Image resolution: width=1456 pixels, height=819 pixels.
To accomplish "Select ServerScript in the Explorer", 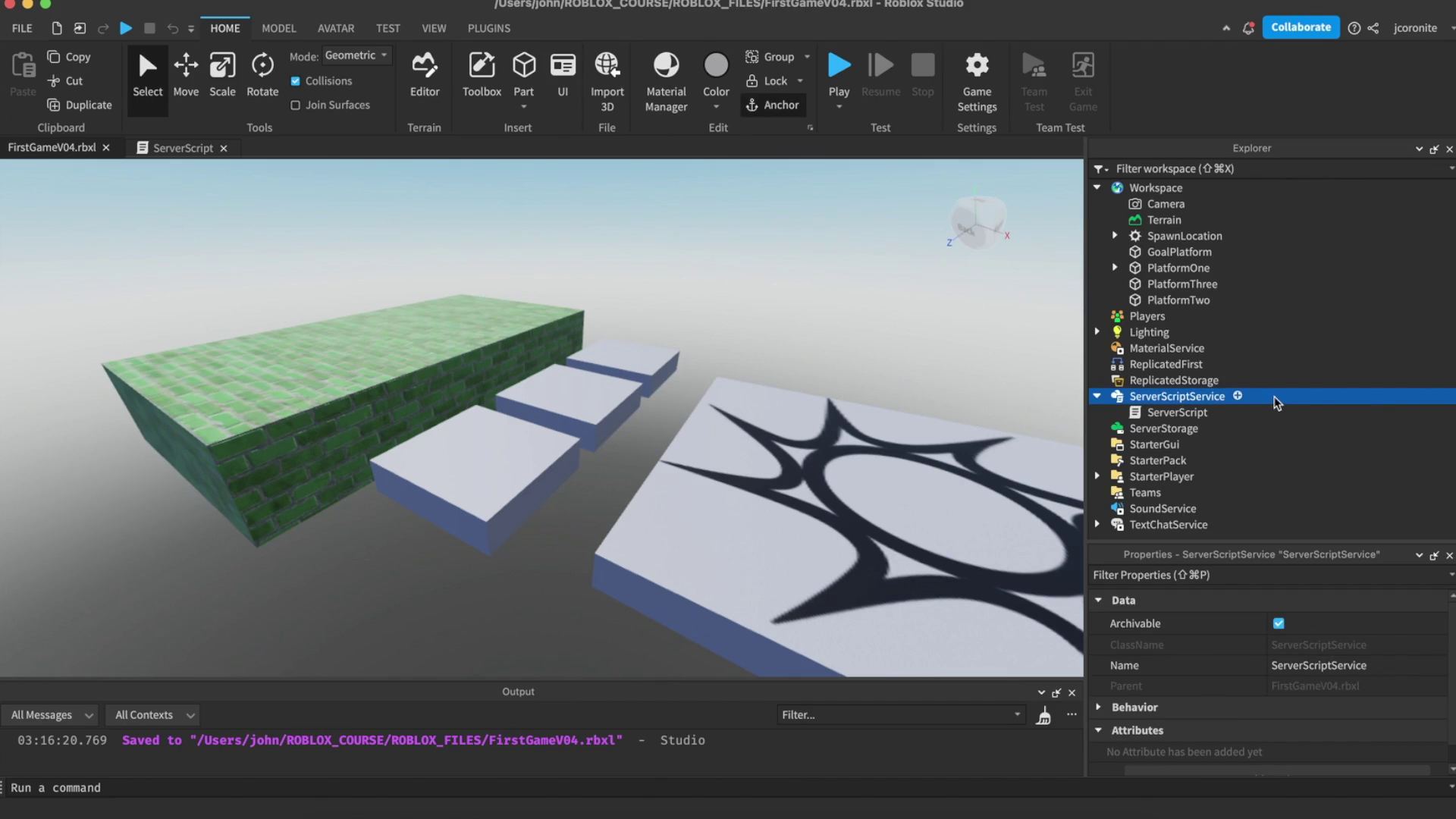I will 1177,413.
